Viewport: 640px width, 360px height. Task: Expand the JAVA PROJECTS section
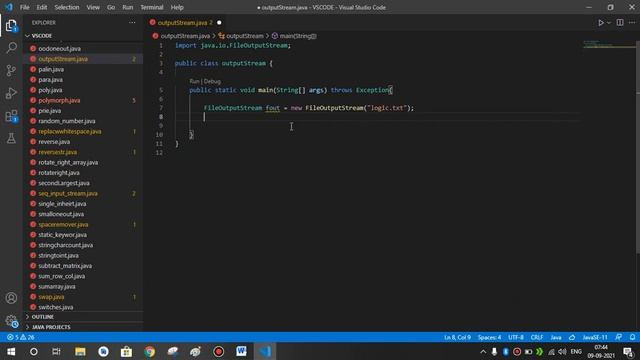tap(51, 327)
